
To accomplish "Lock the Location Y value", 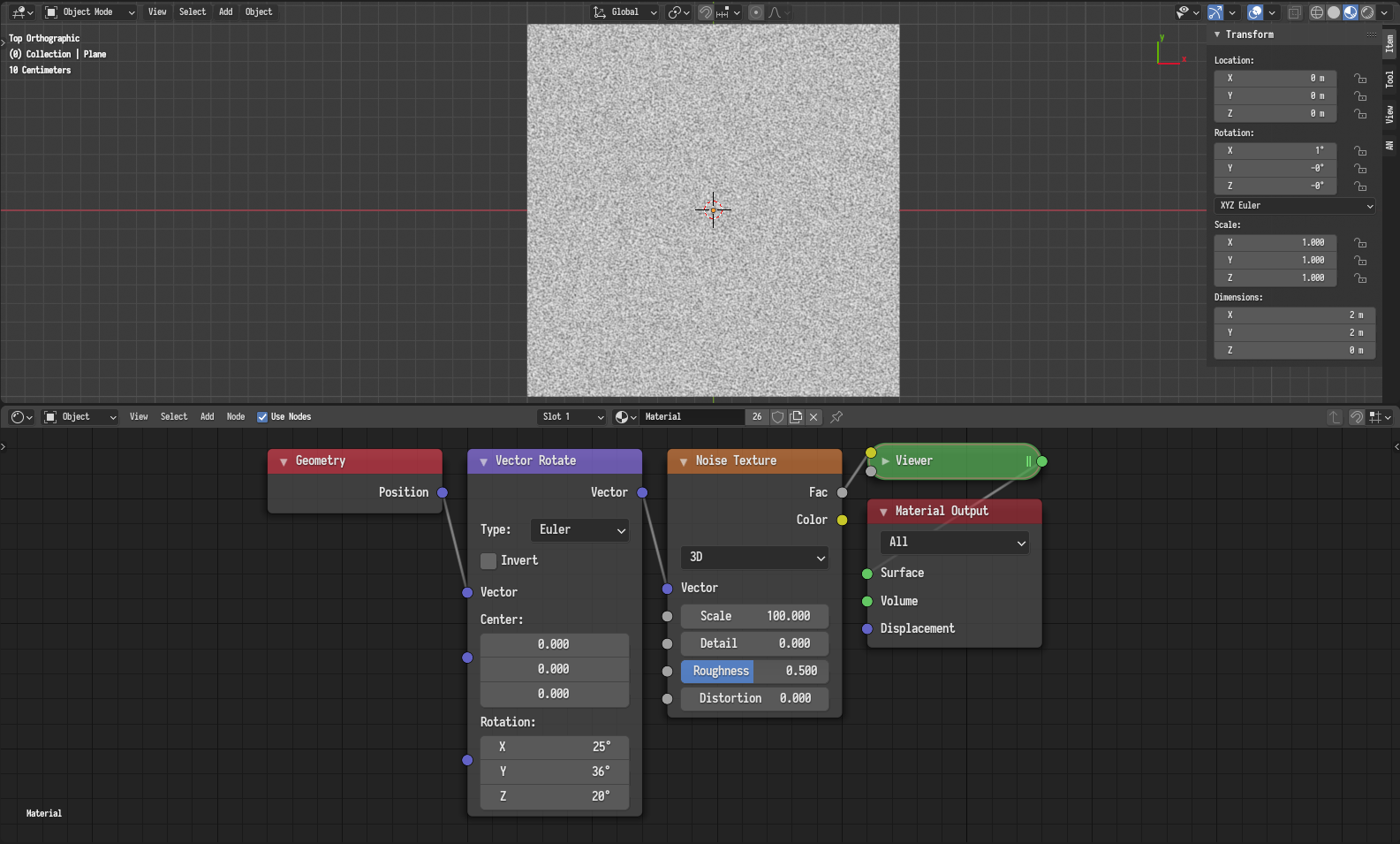I will (1360, 96).
